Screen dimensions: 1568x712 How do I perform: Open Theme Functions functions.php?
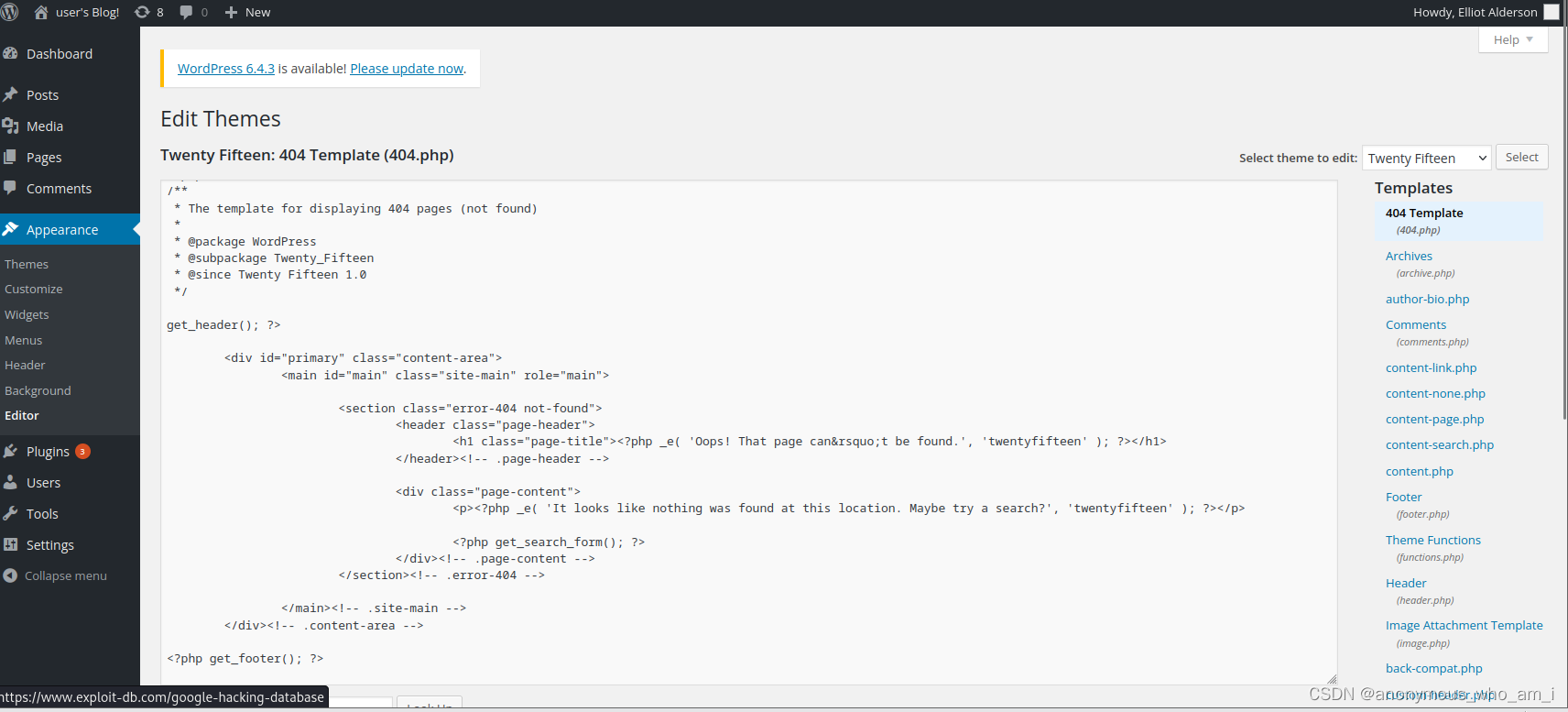point(1433,540)
